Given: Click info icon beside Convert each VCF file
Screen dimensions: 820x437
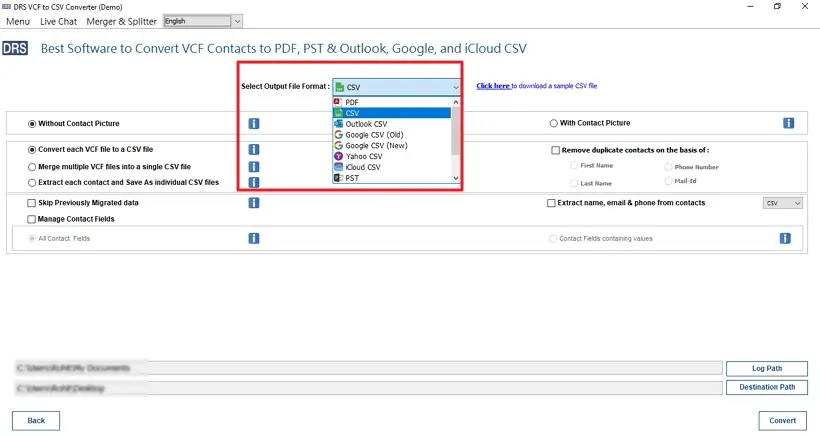Looking at the screenshot, I should click(254, 150).
